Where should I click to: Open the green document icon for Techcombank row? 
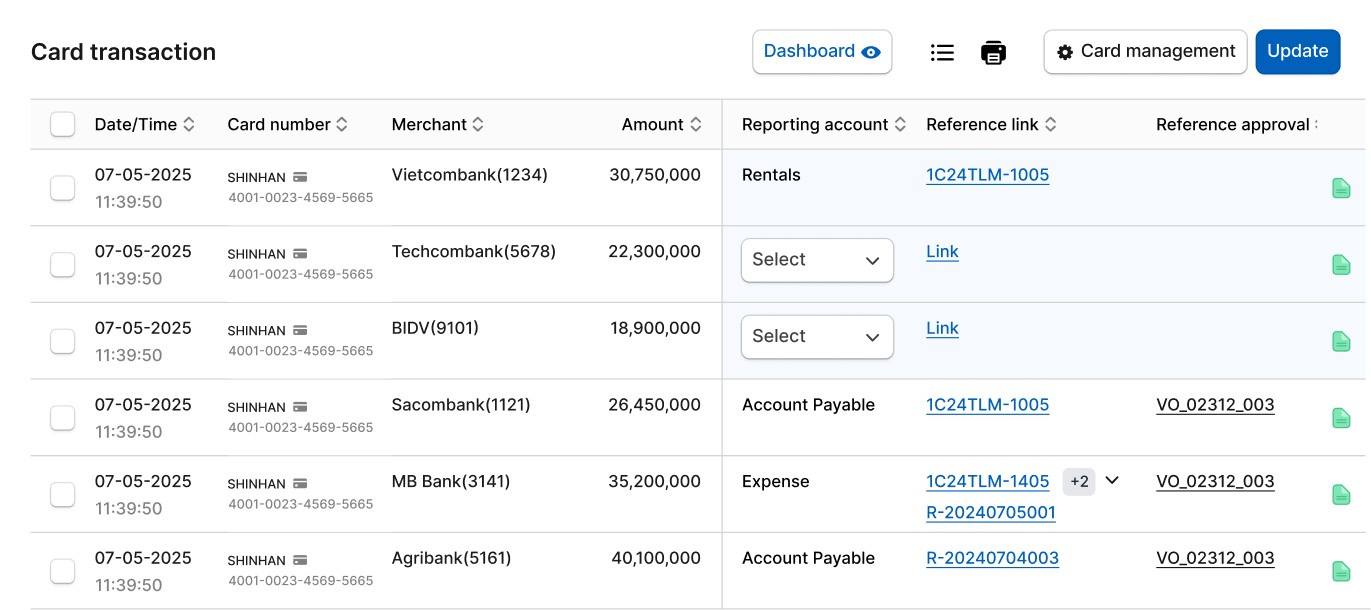[1341, 265]
